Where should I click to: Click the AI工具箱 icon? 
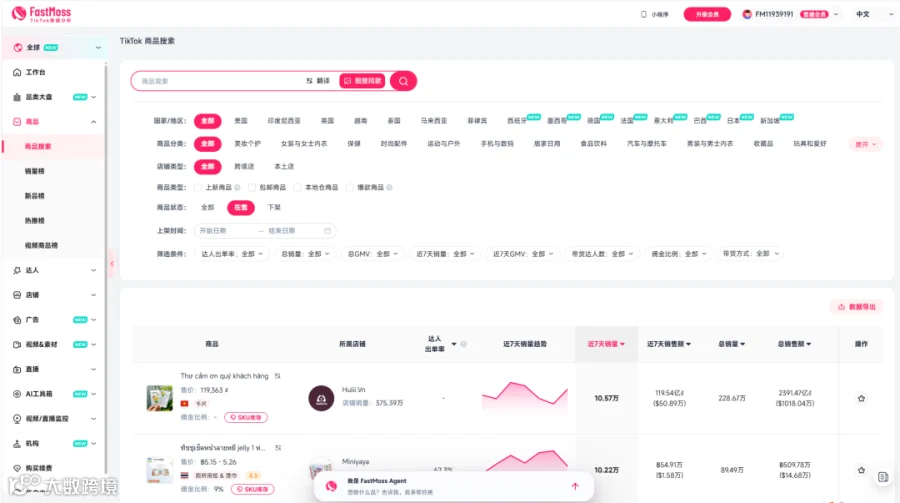tap(17, 394)
